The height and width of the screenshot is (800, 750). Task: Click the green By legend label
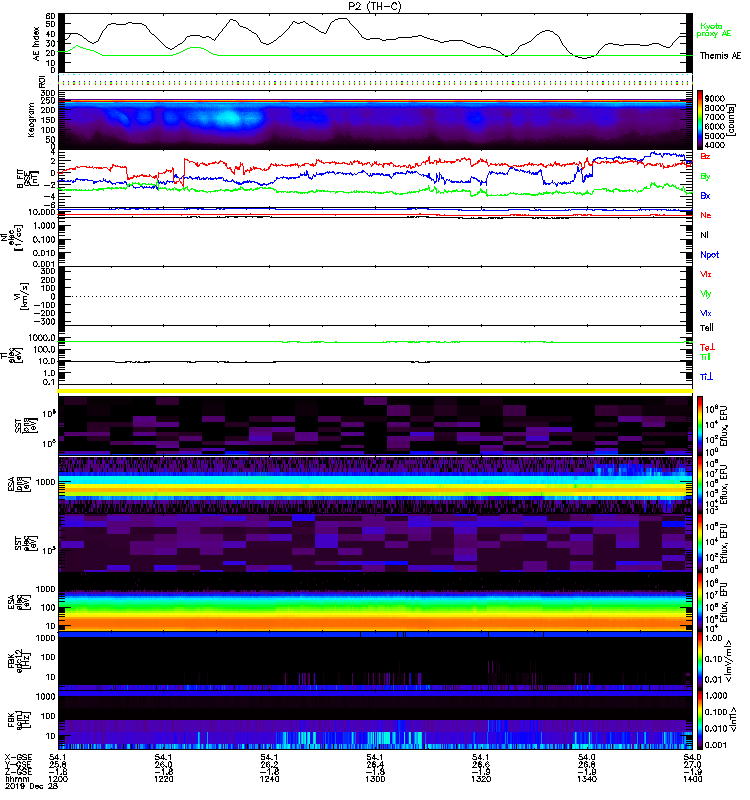pos(705,177)
